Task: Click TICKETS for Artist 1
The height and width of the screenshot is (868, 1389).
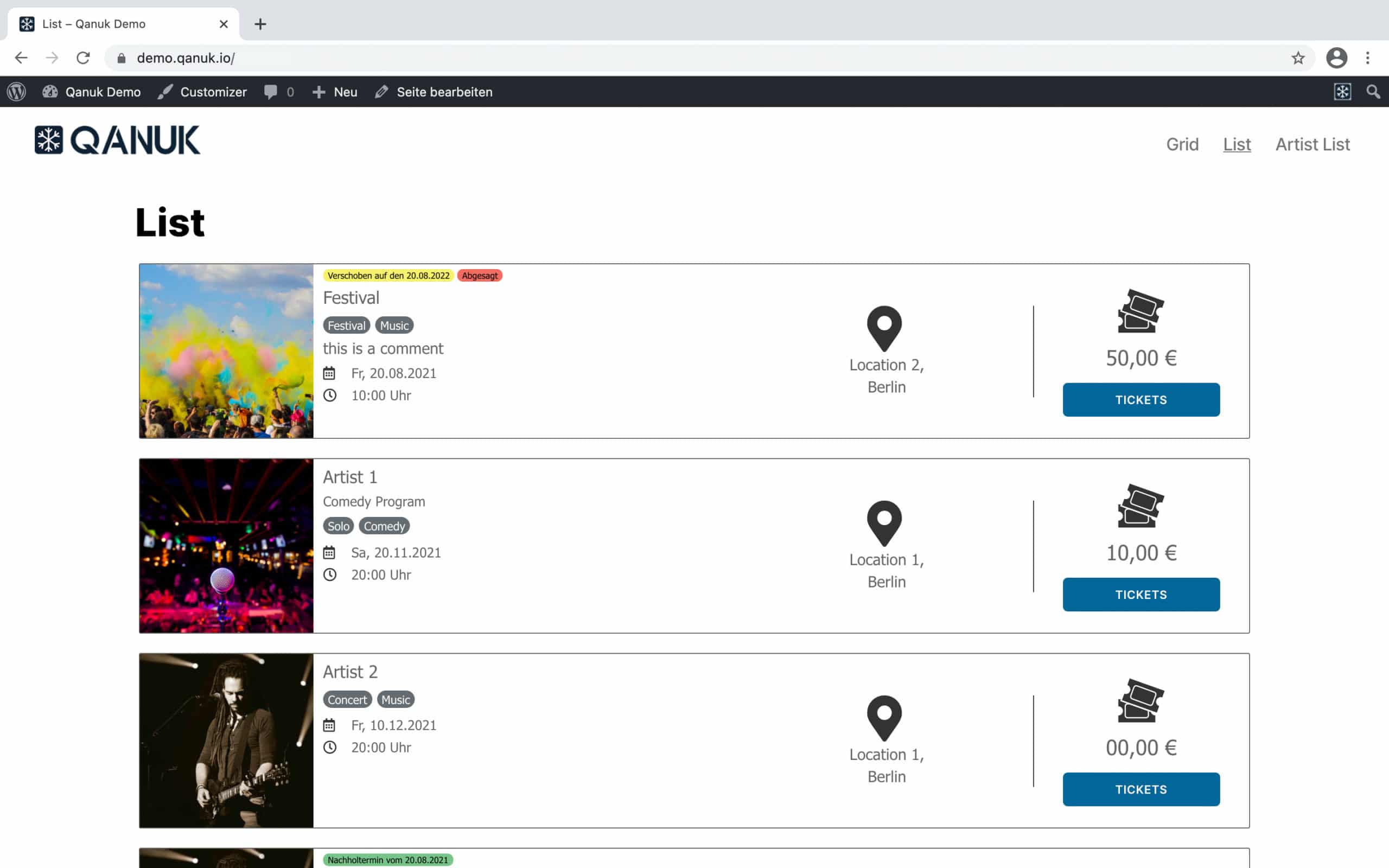Action: 1141,594
